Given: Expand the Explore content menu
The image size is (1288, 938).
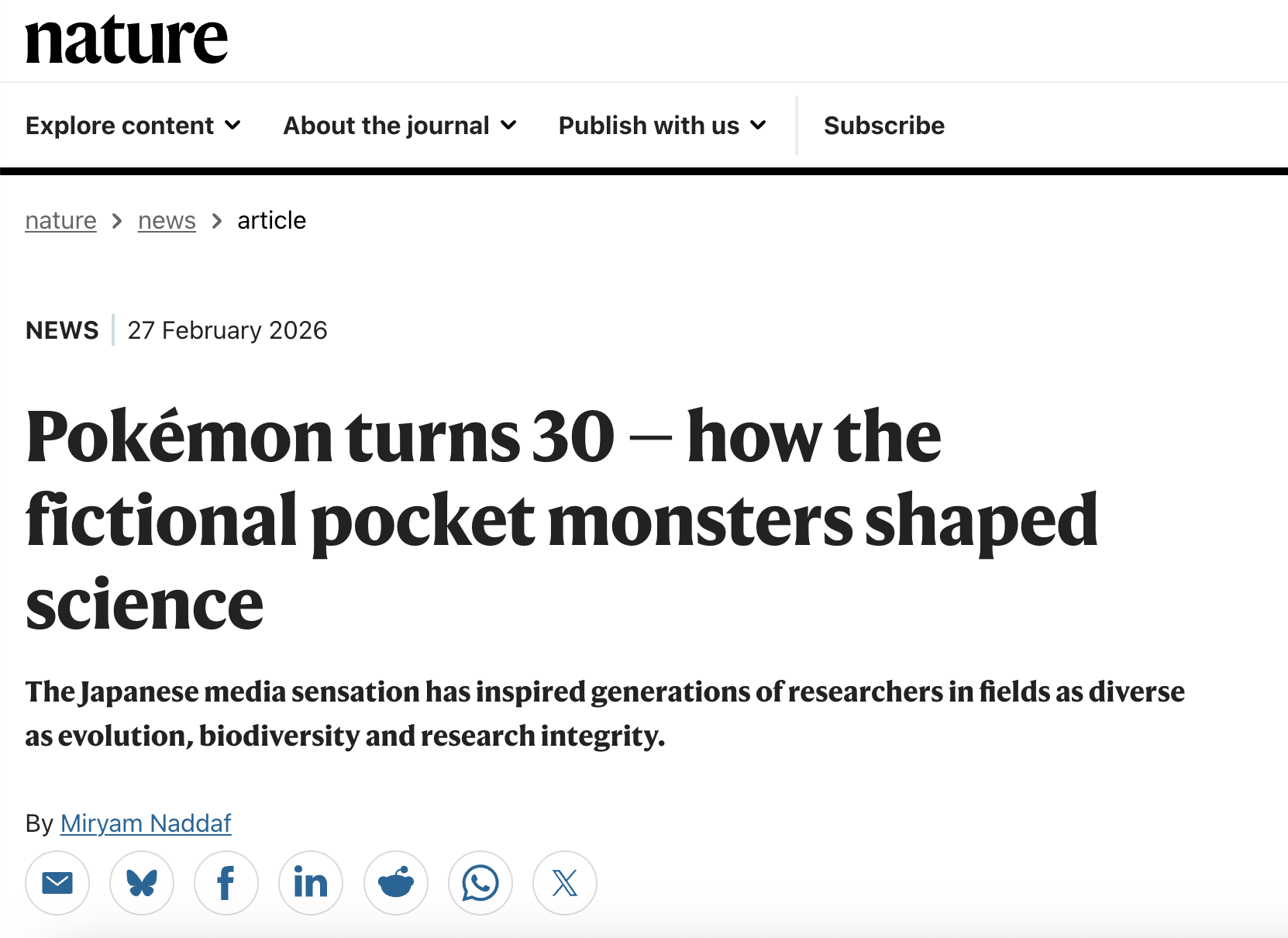Looking at the screenshot, I should coord(133,126).
